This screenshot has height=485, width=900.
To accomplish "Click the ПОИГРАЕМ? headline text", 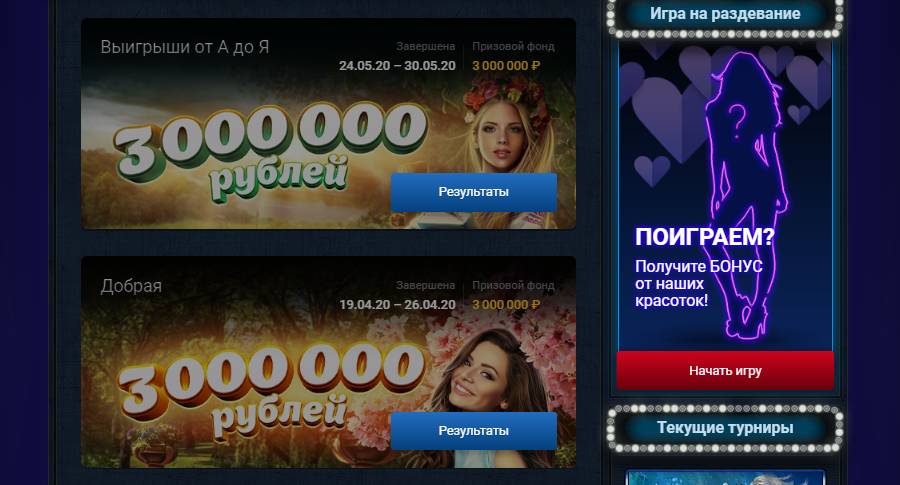I will 704,236.
